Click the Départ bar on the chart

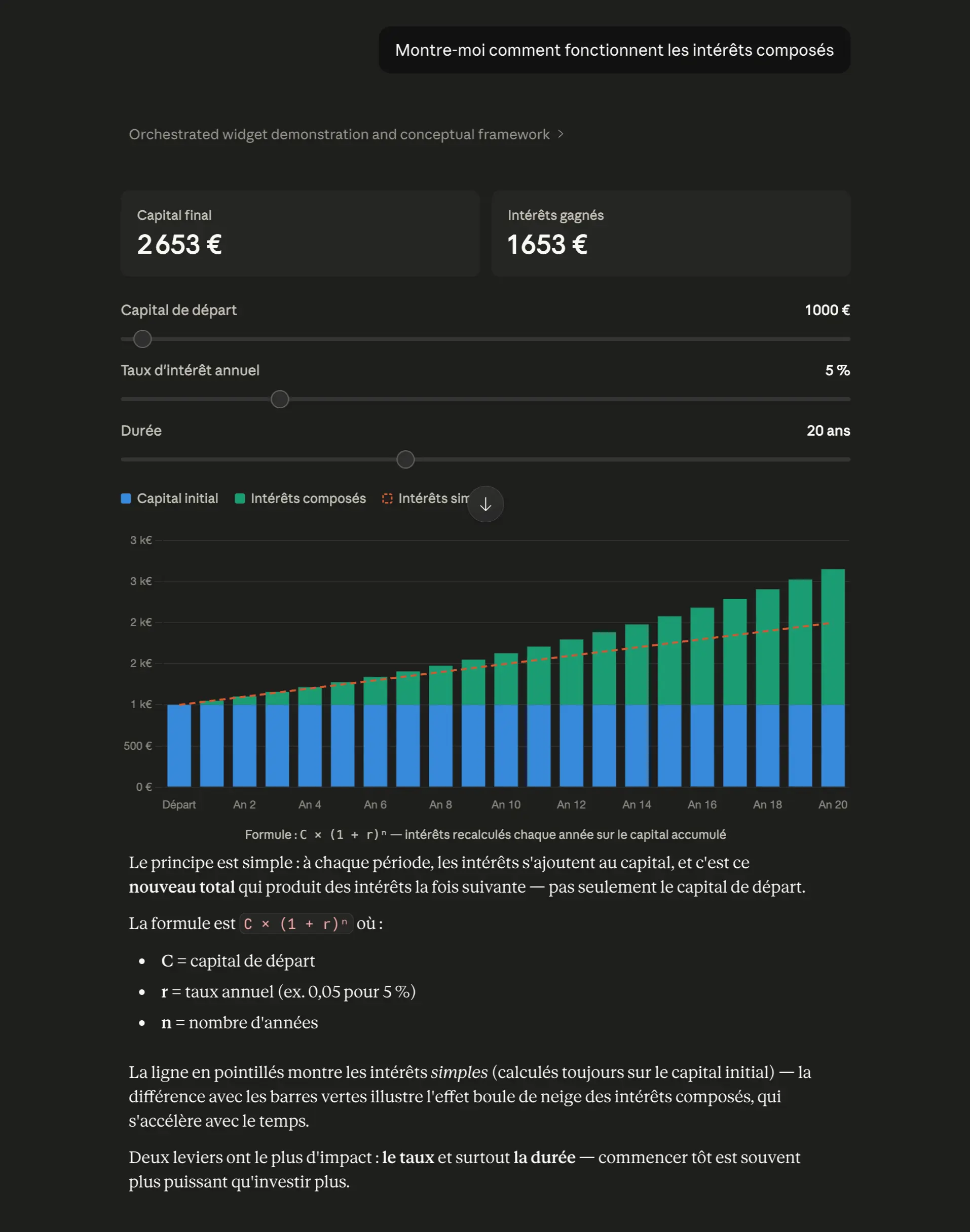point(179,749)
